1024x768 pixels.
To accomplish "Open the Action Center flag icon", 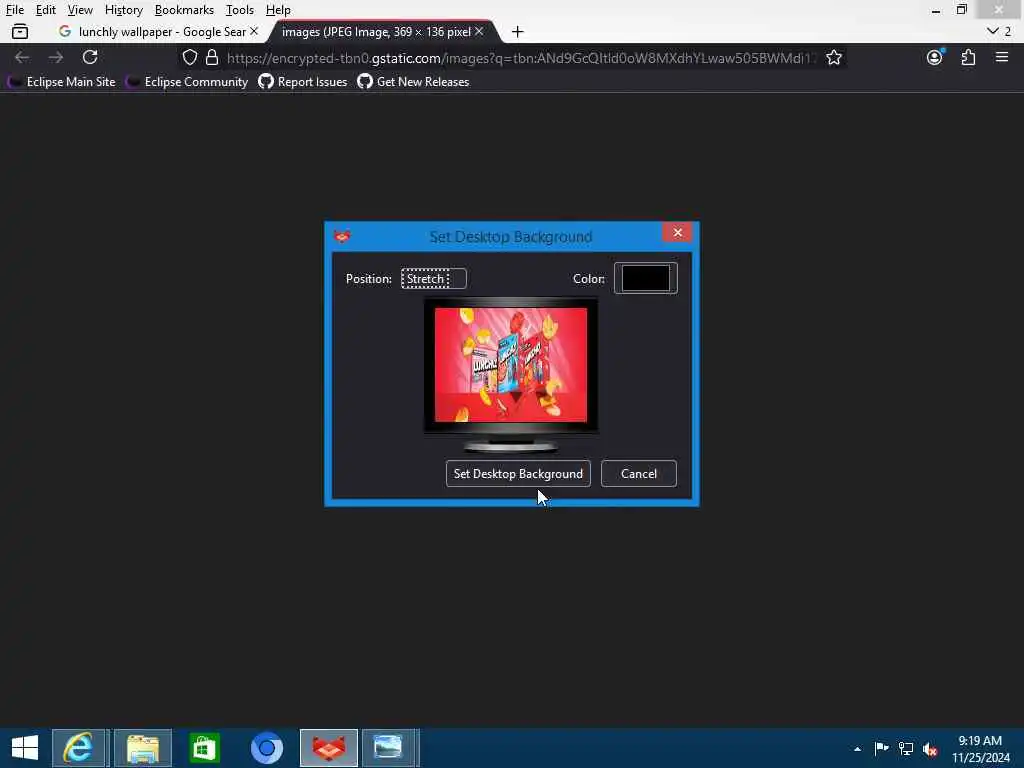I will tap(882, 748).
